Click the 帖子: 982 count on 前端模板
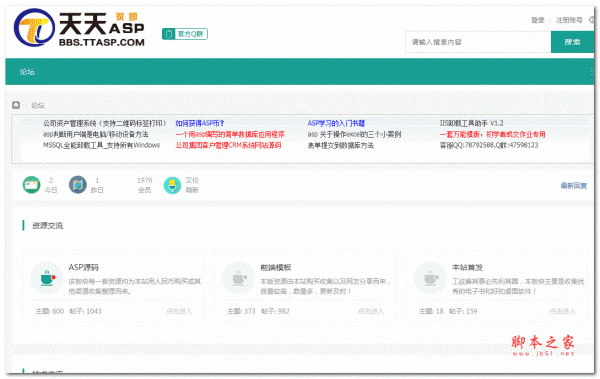This screenshot has width=600, height=379. click(275, 311)
